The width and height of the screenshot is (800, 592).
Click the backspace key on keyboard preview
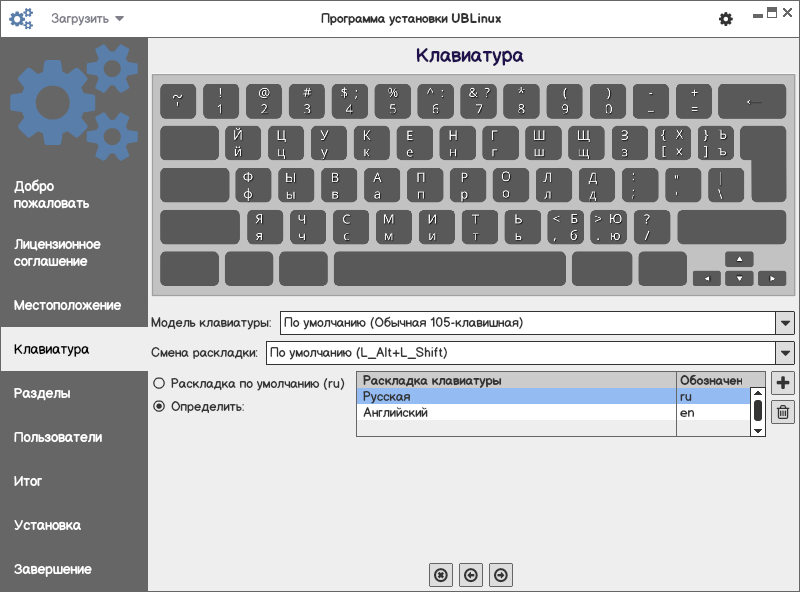pyautogui.click(x=752, y=102)
